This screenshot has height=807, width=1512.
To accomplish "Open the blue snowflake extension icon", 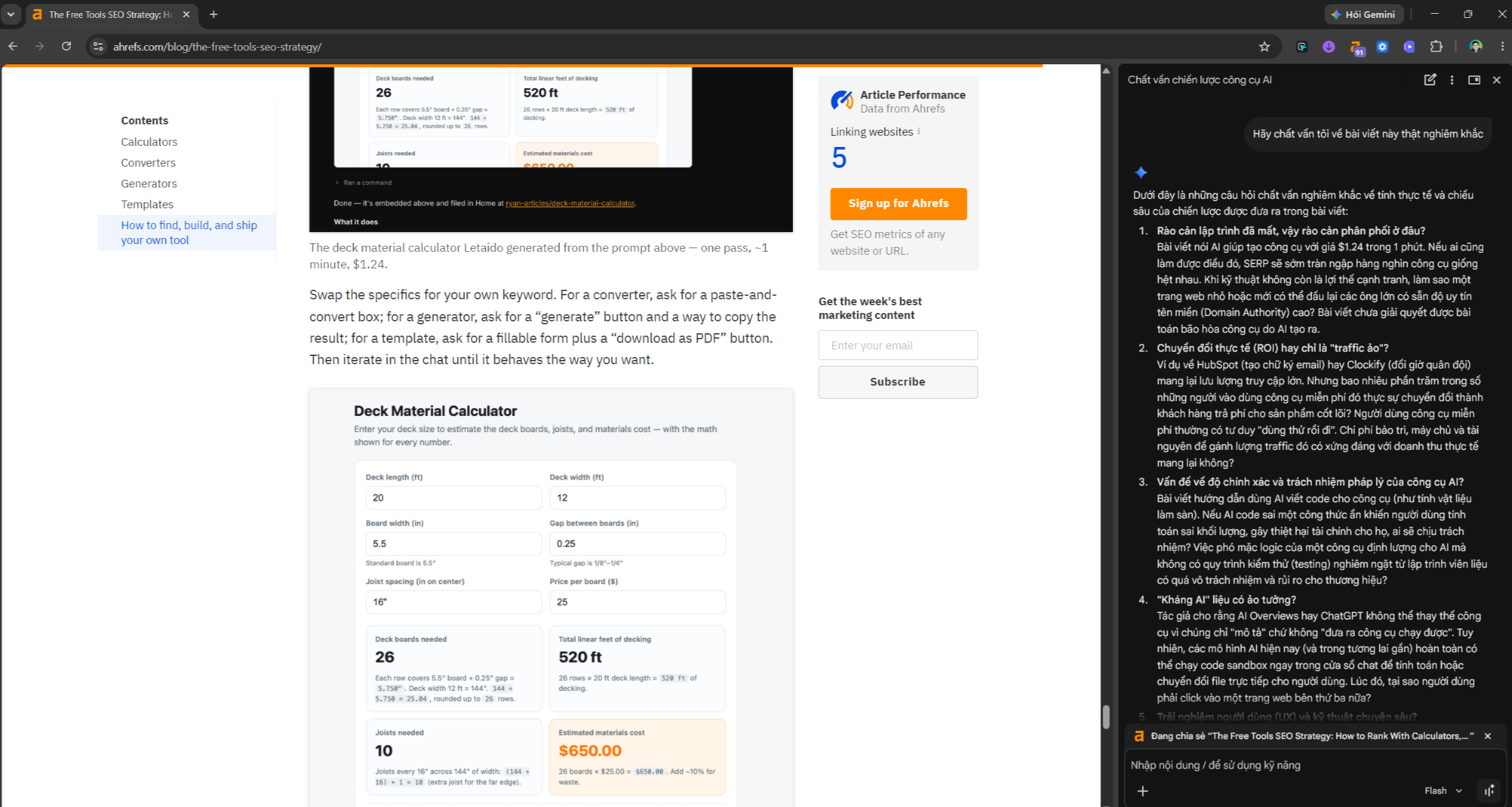I will [x=1382, y=46].
